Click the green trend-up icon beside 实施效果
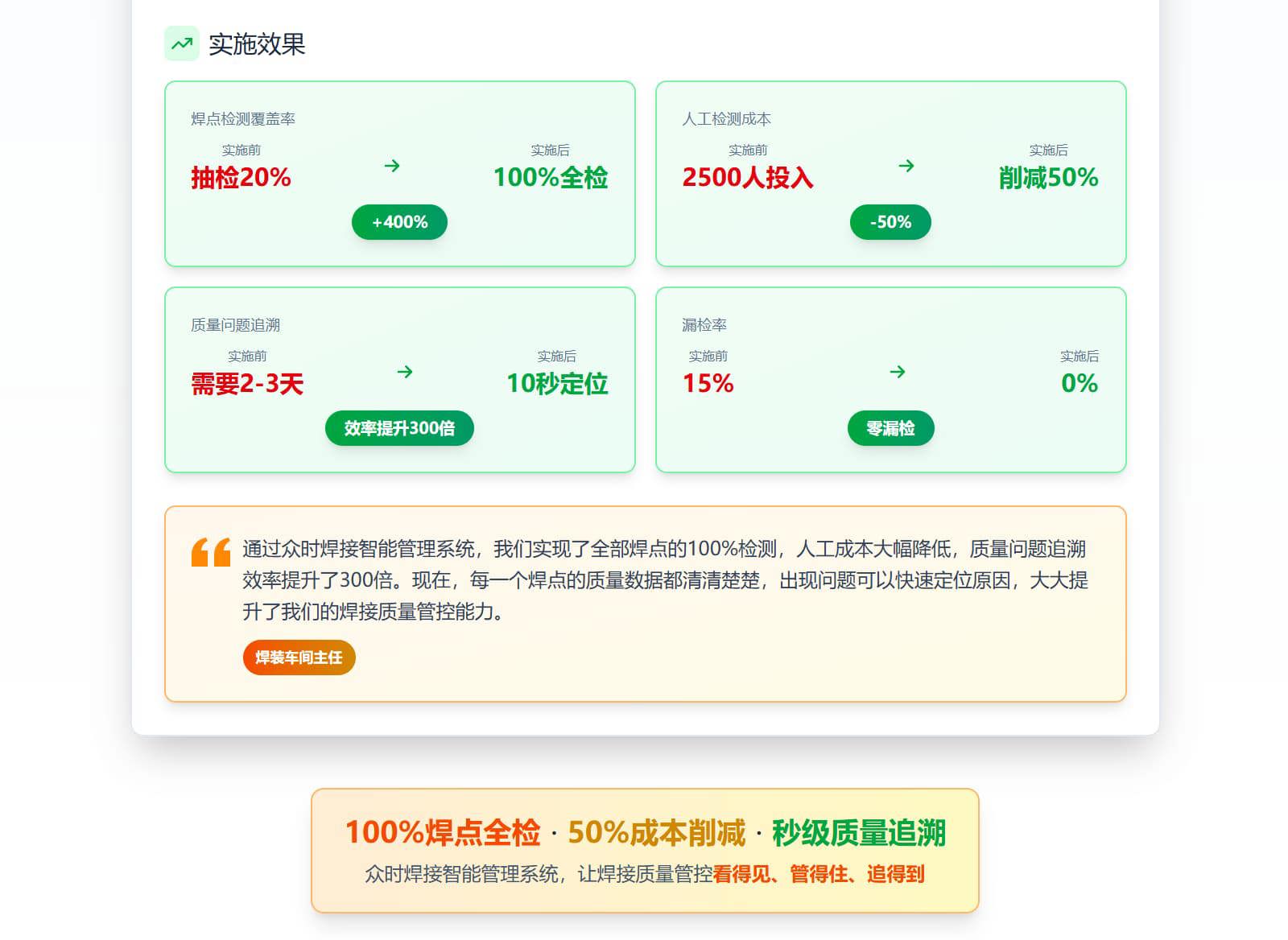 (182, 43)
